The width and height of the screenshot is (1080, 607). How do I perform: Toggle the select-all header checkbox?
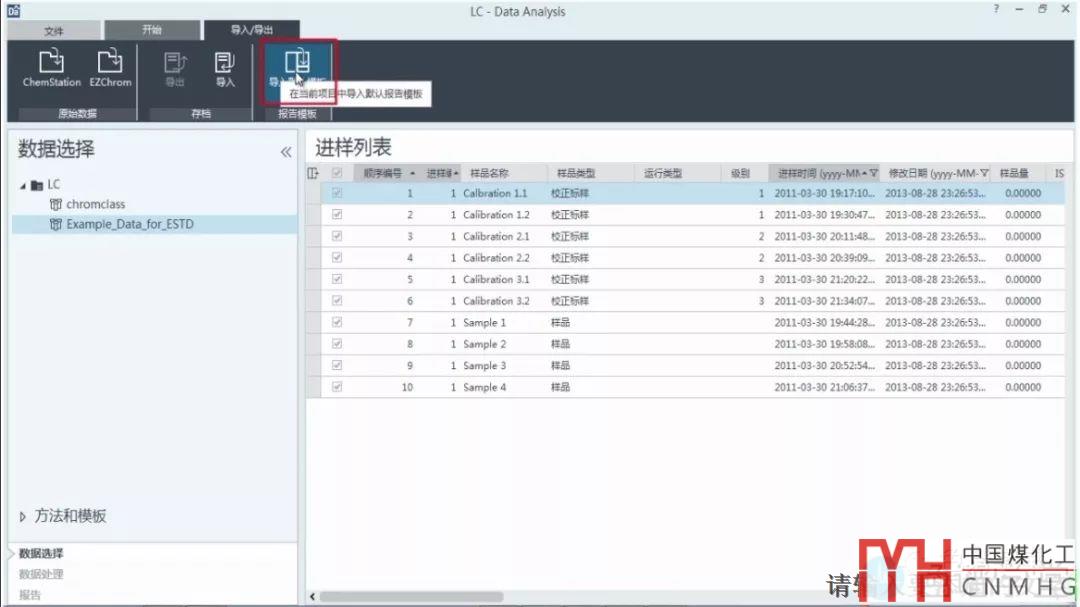(x=337, y=173)
